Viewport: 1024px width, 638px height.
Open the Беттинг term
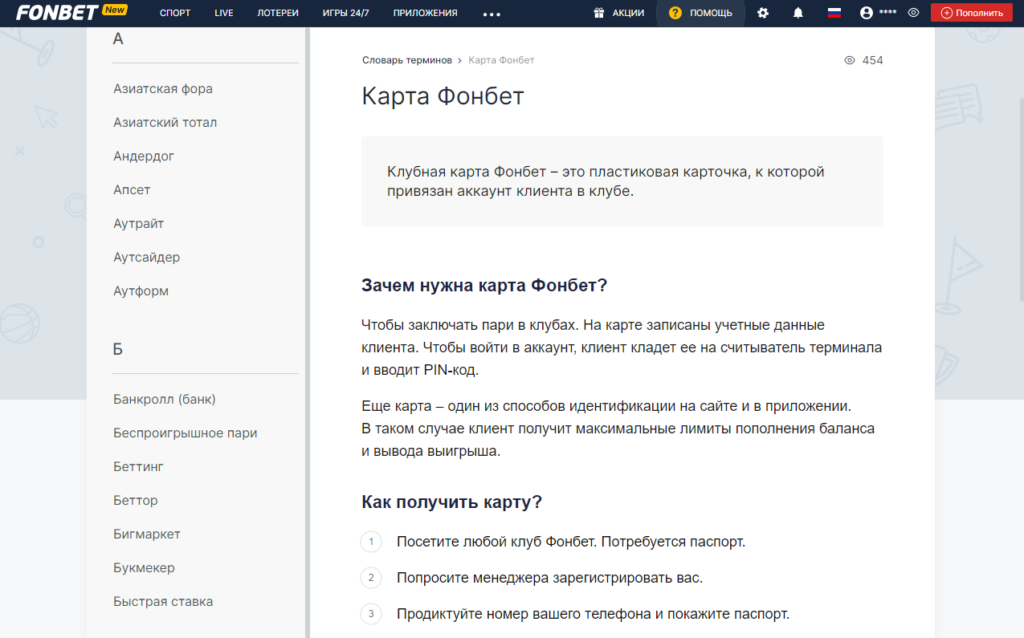tap(138, 467)
